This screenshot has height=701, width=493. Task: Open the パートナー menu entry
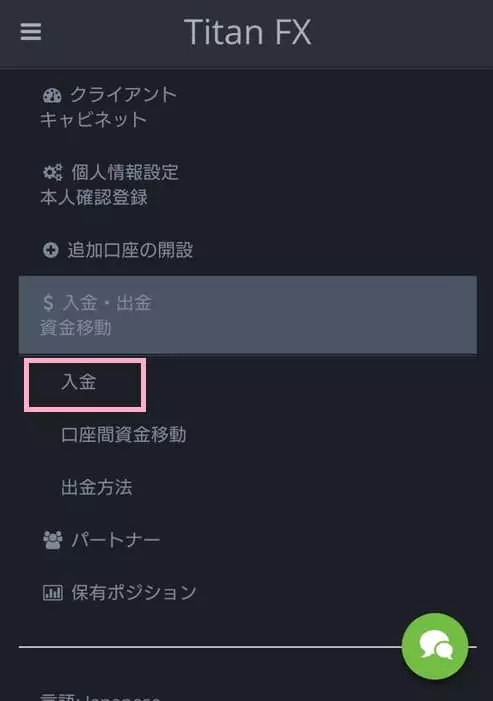click(x=101, y=540)
